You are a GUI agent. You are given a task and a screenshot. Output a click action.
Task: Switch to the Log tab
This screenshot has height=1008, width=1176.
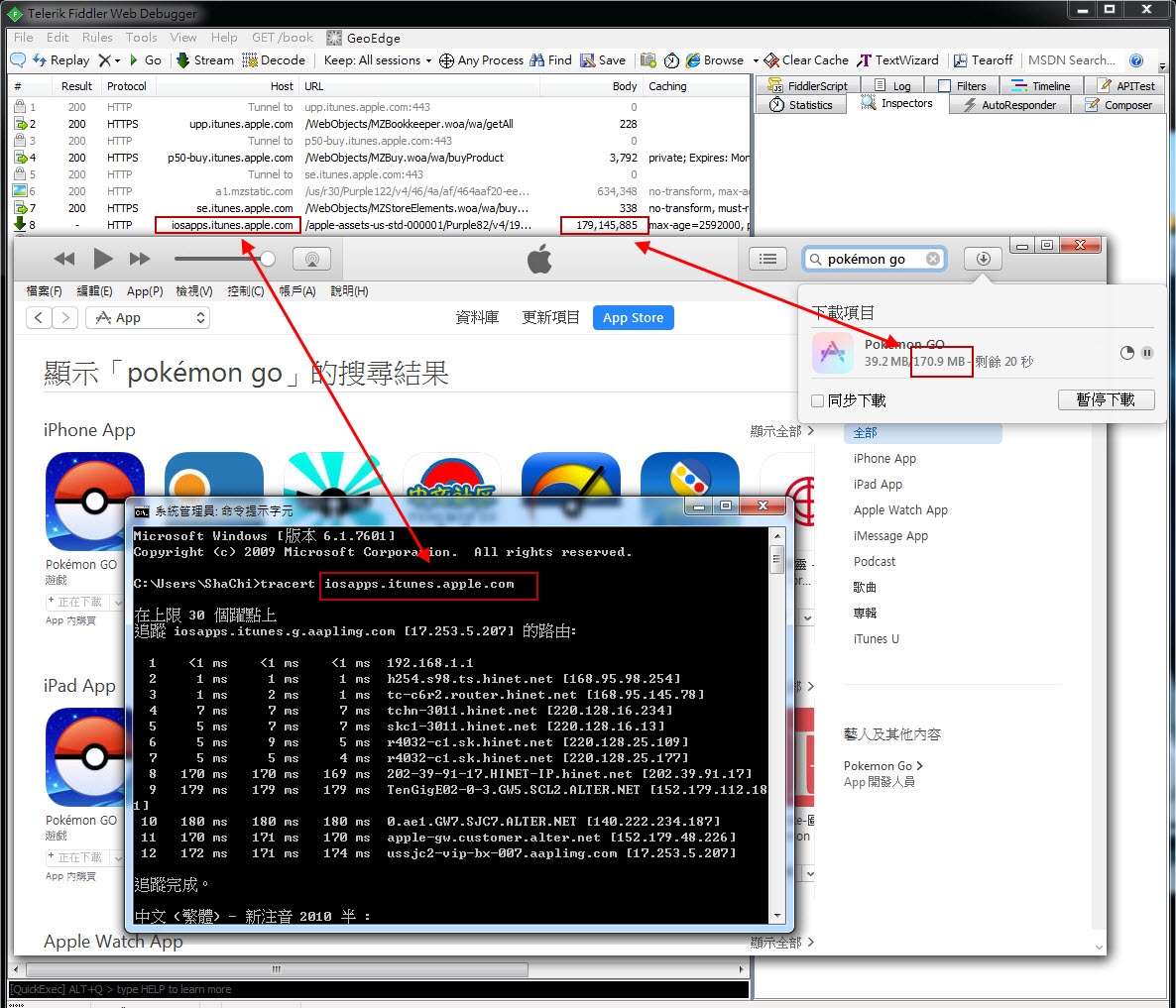892,86
